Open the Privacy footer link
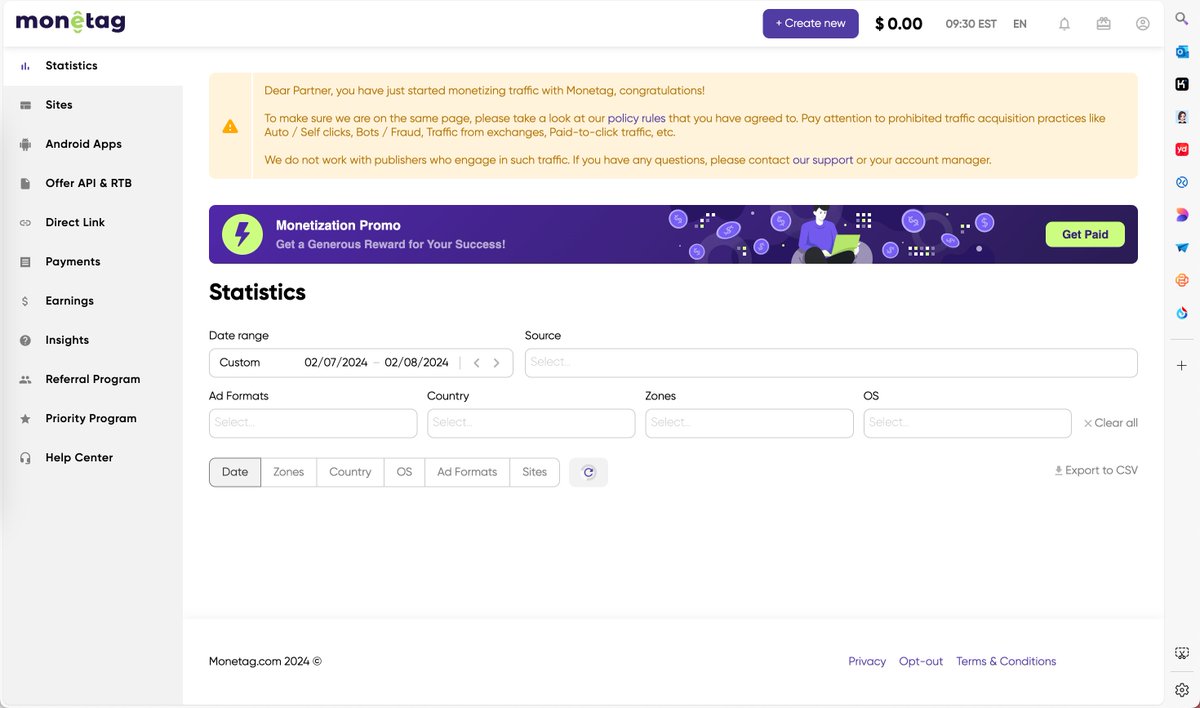 867,661
